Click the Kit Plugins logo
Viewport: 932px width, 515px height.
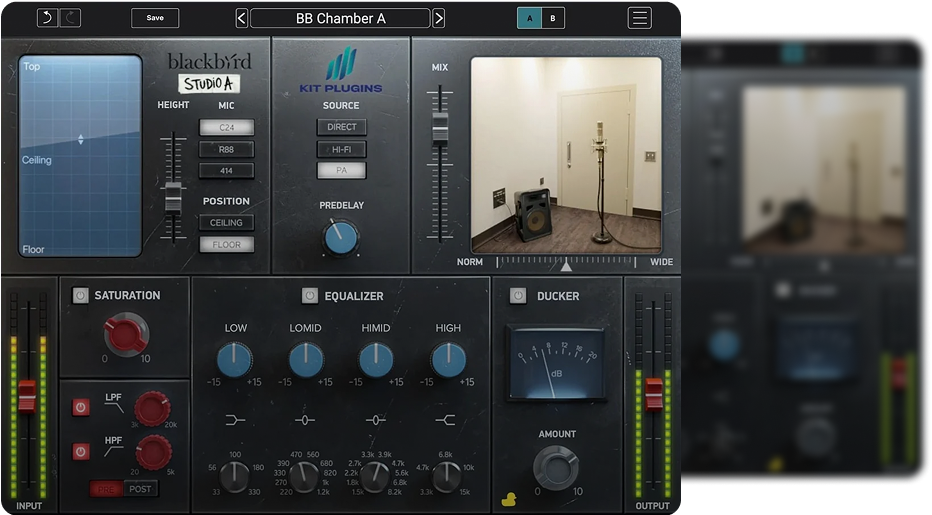click(x=341, y=70)
